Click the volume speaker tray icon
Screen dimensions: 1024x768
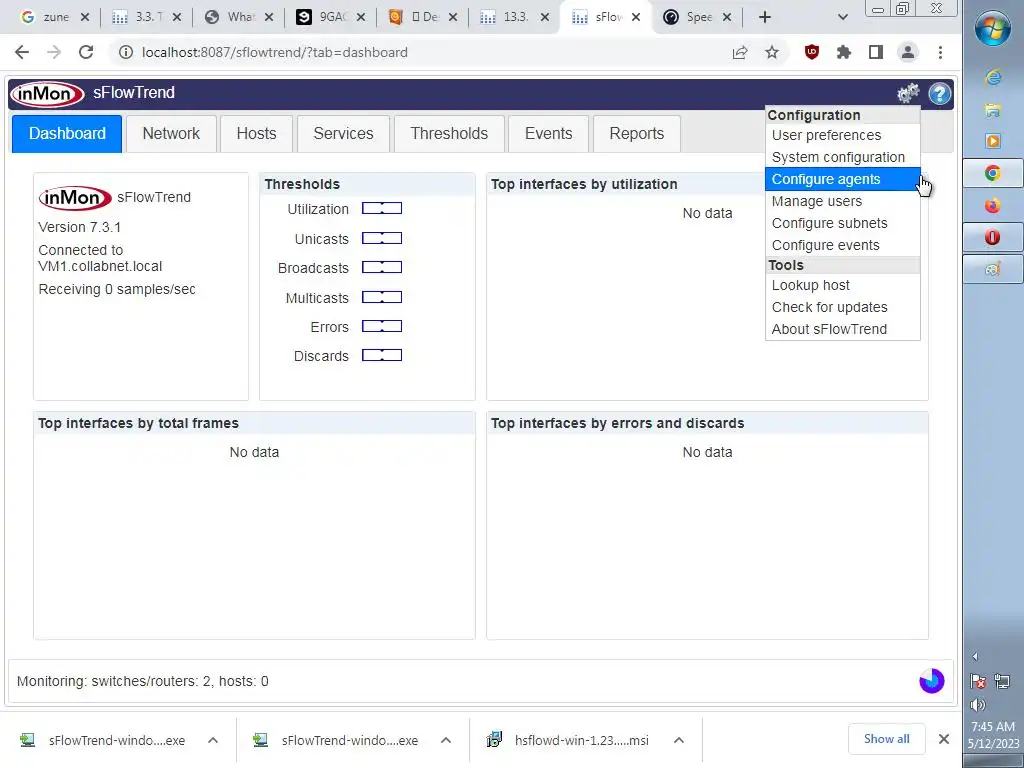[x=978, y=705]
